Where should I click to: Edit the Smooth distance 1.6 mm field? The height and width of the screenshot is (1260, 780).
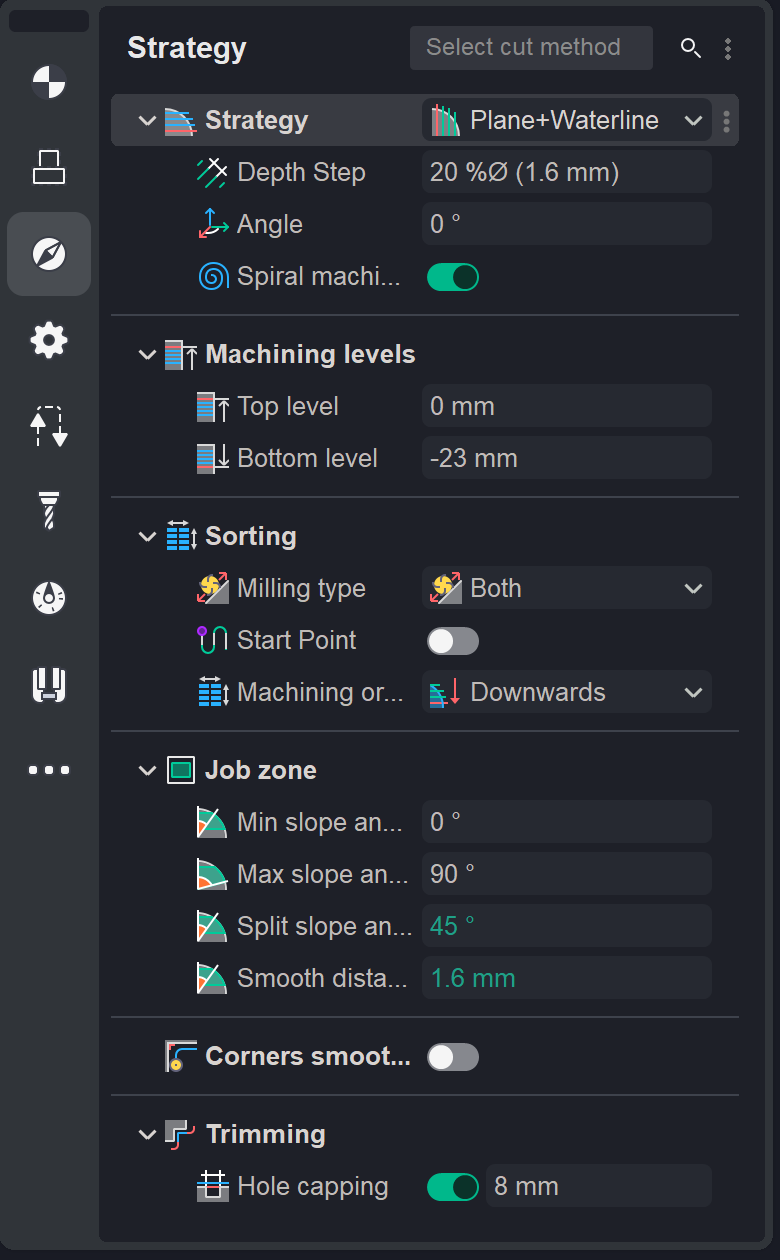[x=567, y=978]
